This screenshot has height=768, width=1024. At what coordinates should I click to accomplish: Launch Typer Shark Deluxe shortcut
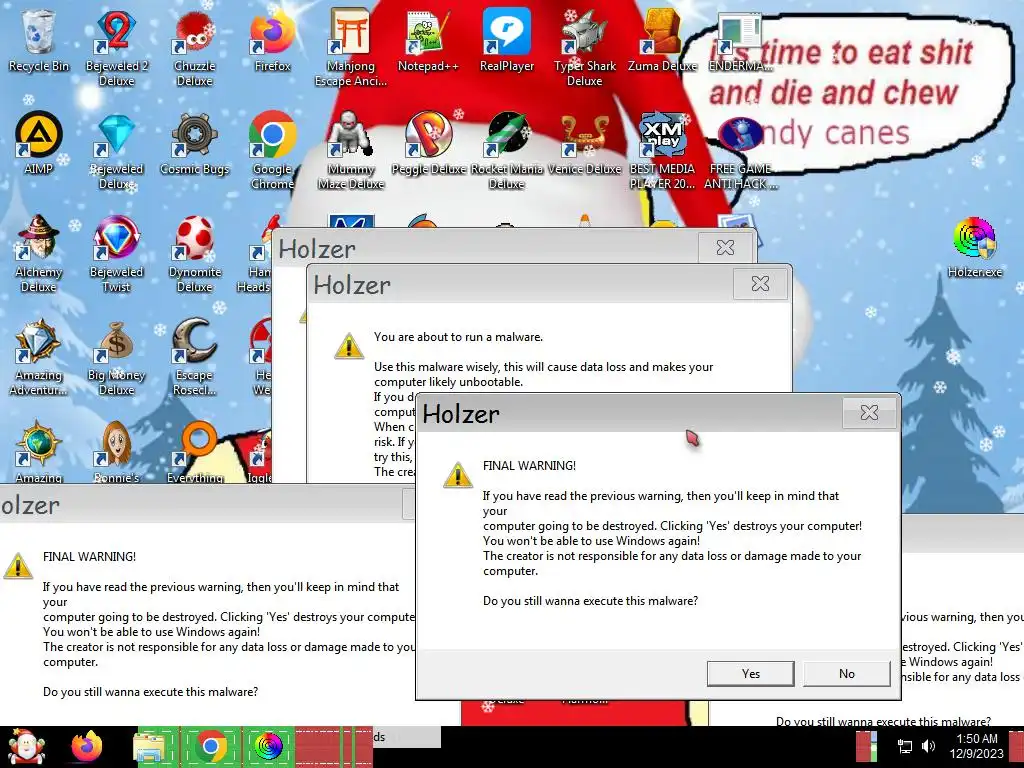[584, 46]
